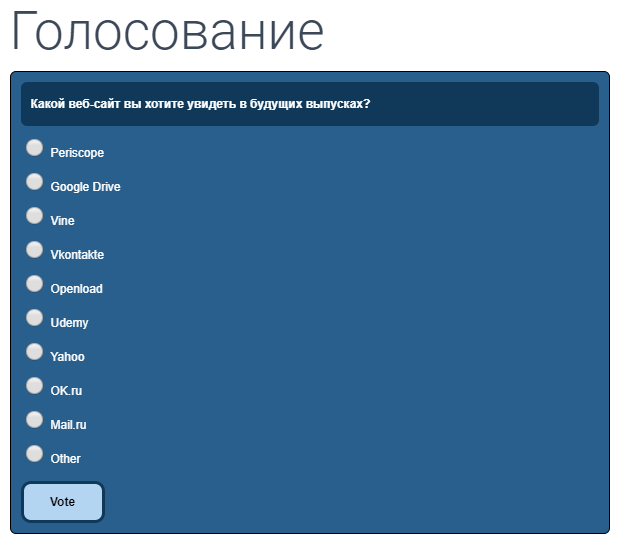Image resolution: width=622 pixels, height=545 pixels.
Task: Choose the Other radio option
Action: (35, 454)
